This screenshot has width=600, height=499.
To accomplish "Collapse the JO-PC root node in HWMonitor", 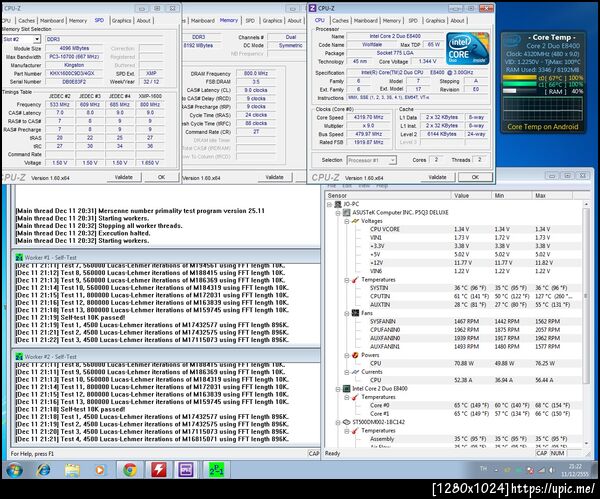I will pos(329,205).
